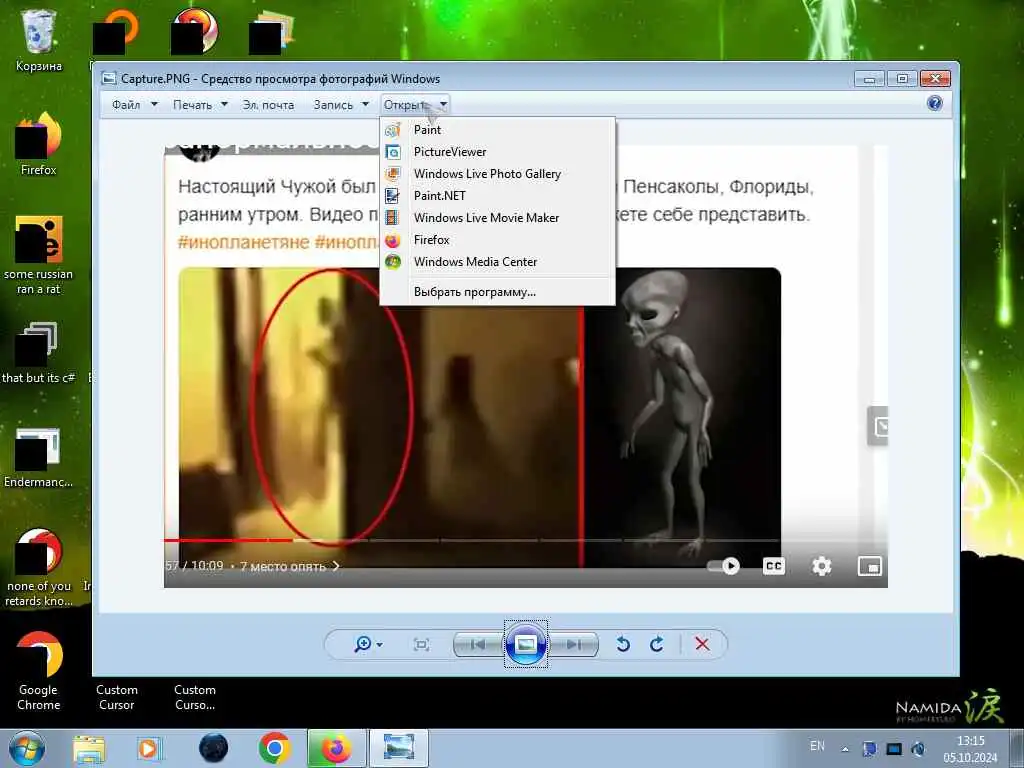Click the EN language indicator

(817, 746)
